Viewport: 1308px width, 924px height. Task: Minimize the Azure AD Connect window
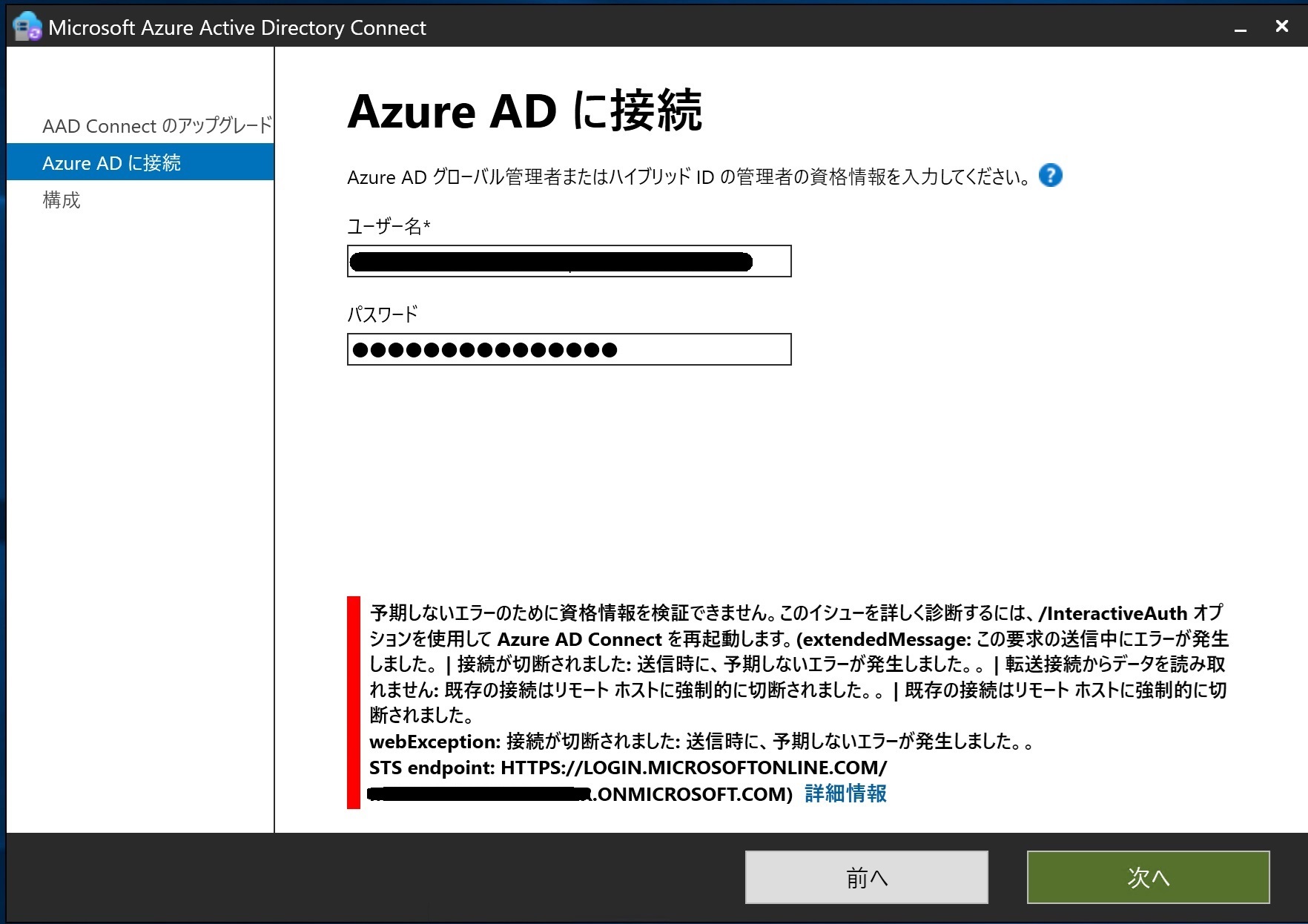(1240, 28)
